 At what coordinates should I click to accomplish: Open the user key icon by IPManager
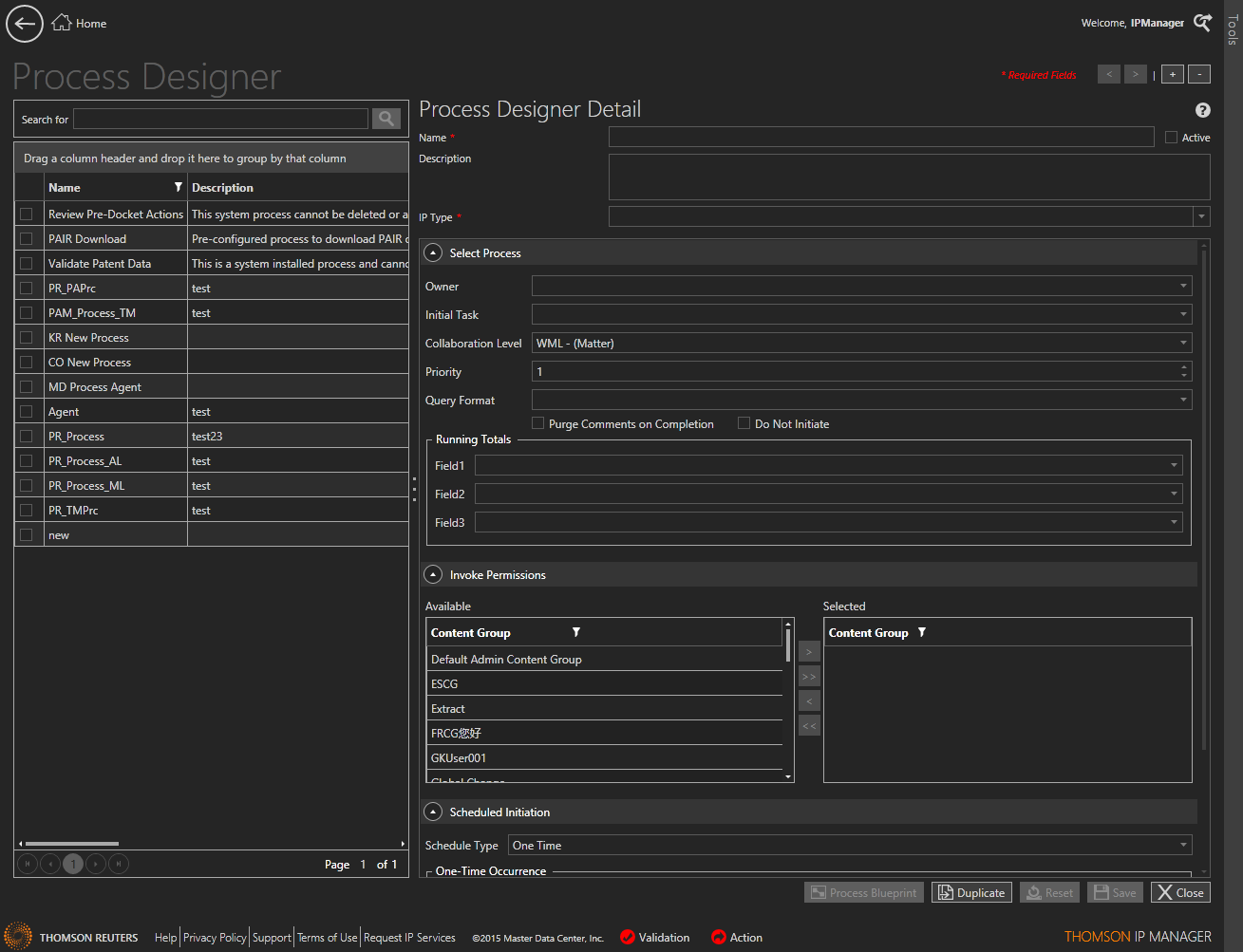(x=1202, y=23)
